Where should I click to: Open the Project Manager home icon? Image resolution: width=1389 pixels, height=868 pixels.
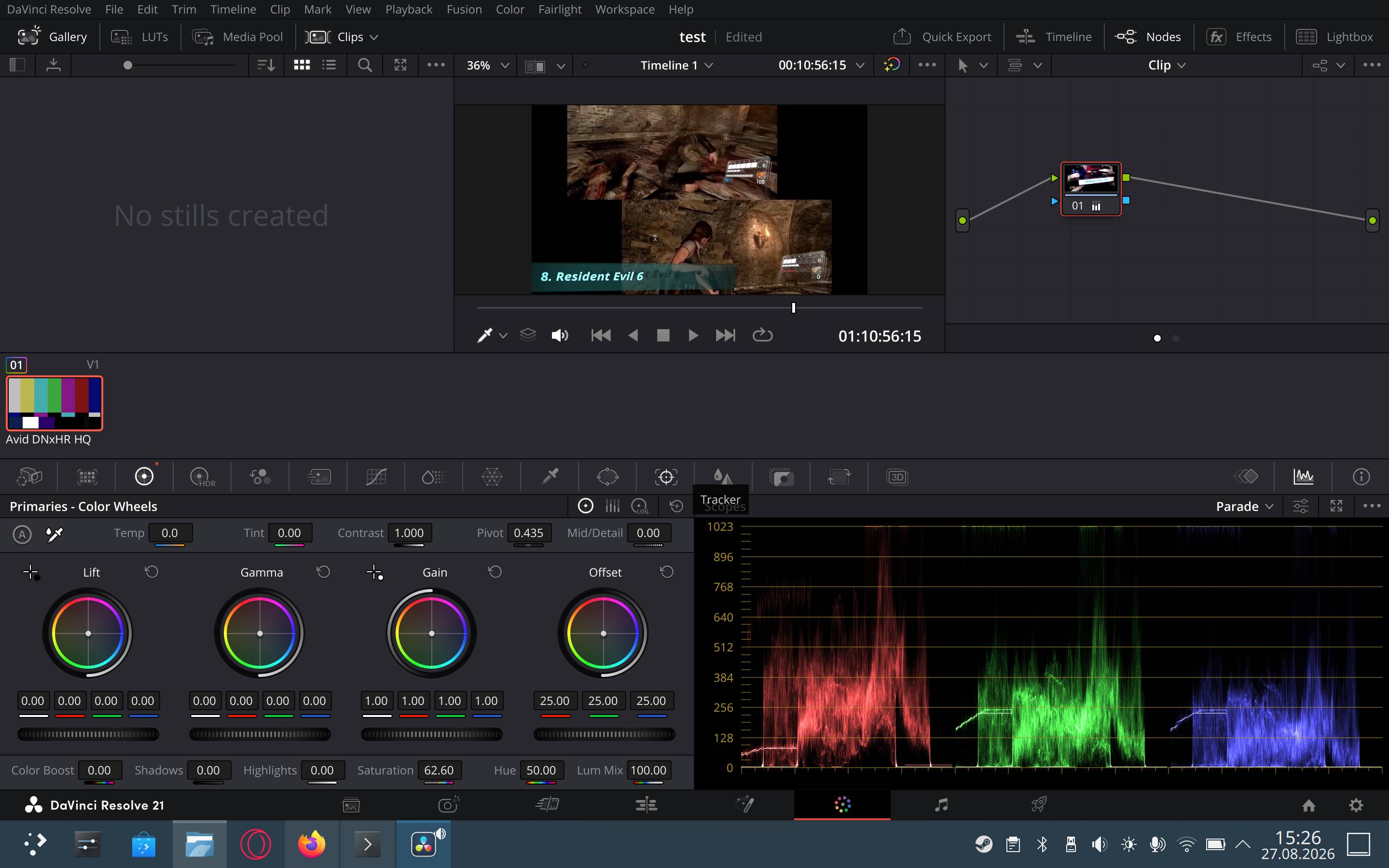[1308, 805]
